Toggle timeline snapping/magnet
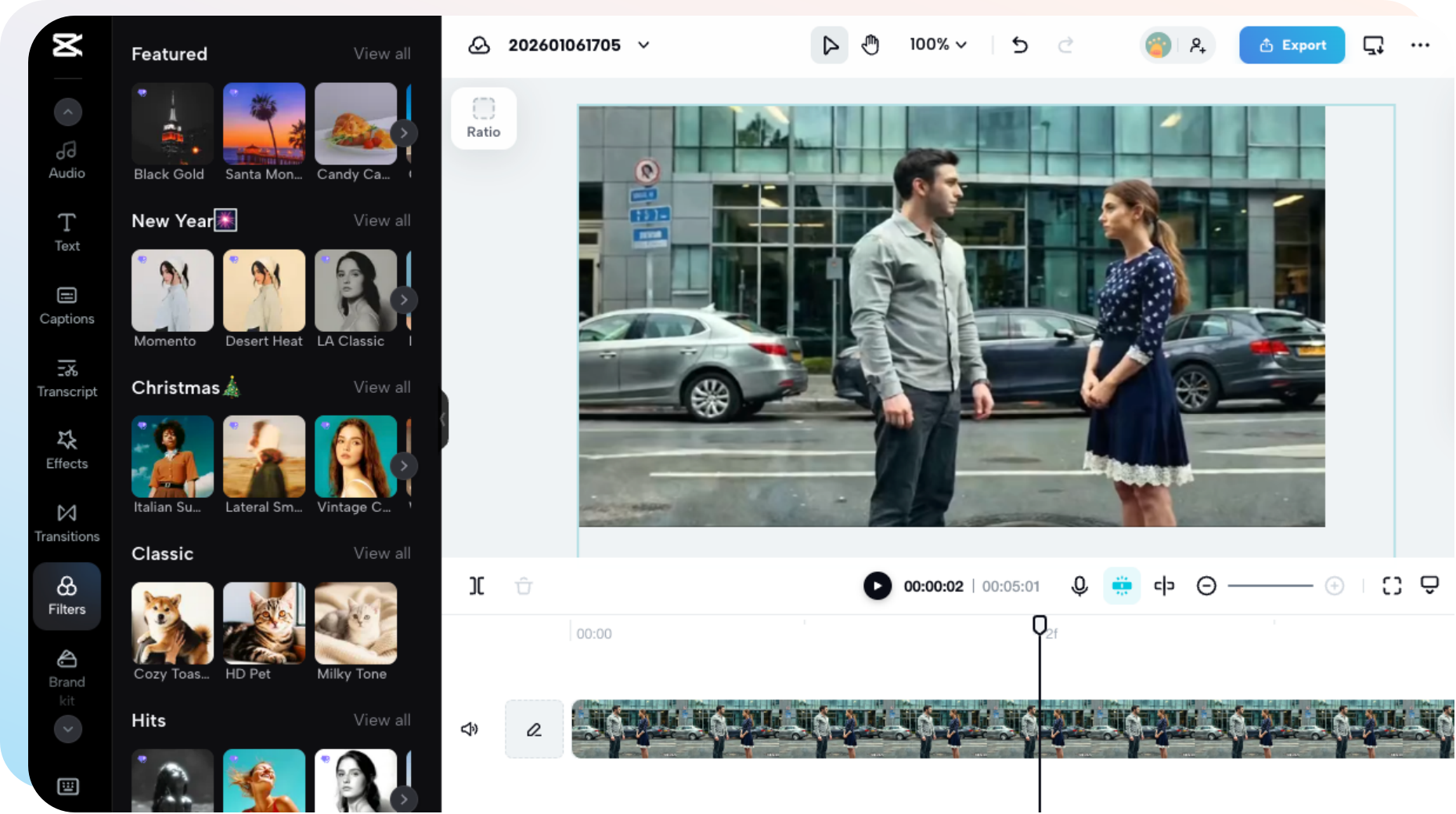Image resolution: width=1456 pixels, height=814 pixels. point(1122,585)
